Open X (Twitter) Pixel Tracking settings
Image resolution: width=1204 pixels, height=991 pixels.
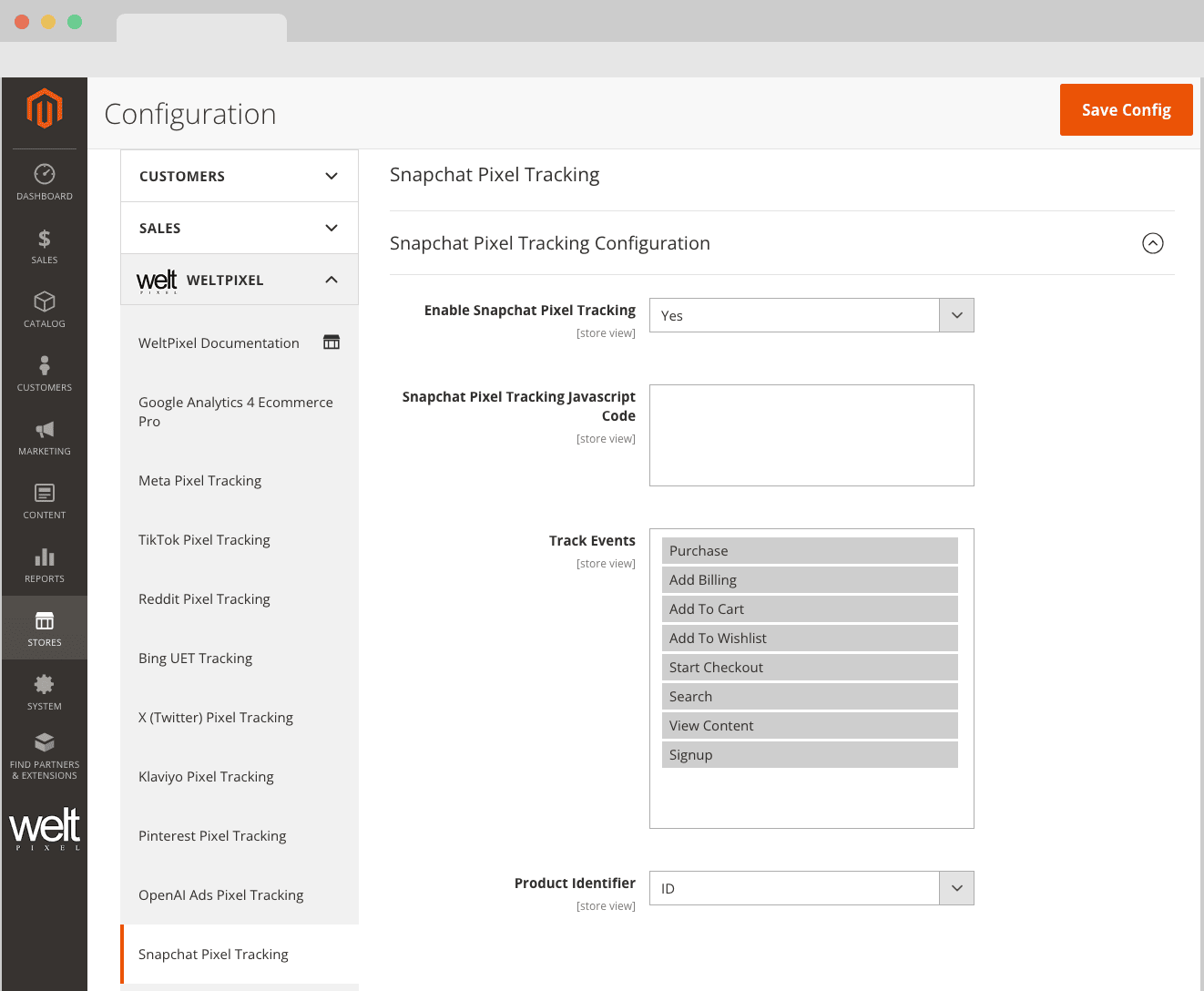coord(240,718)
